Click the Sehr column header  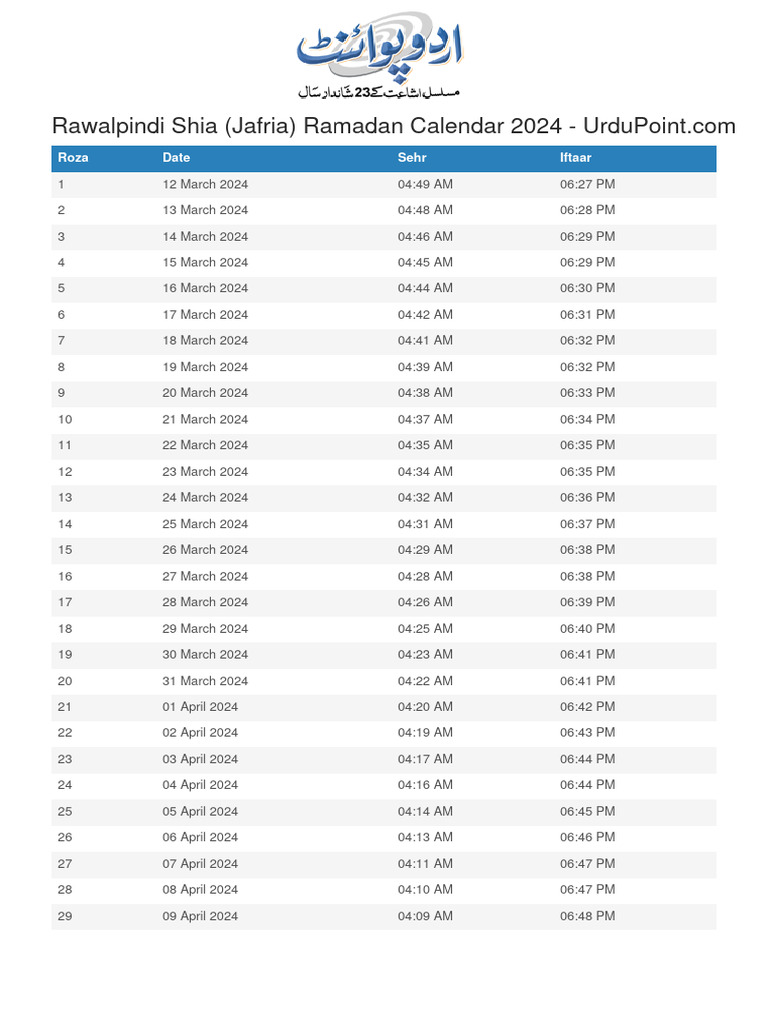[x=412, y=157]
